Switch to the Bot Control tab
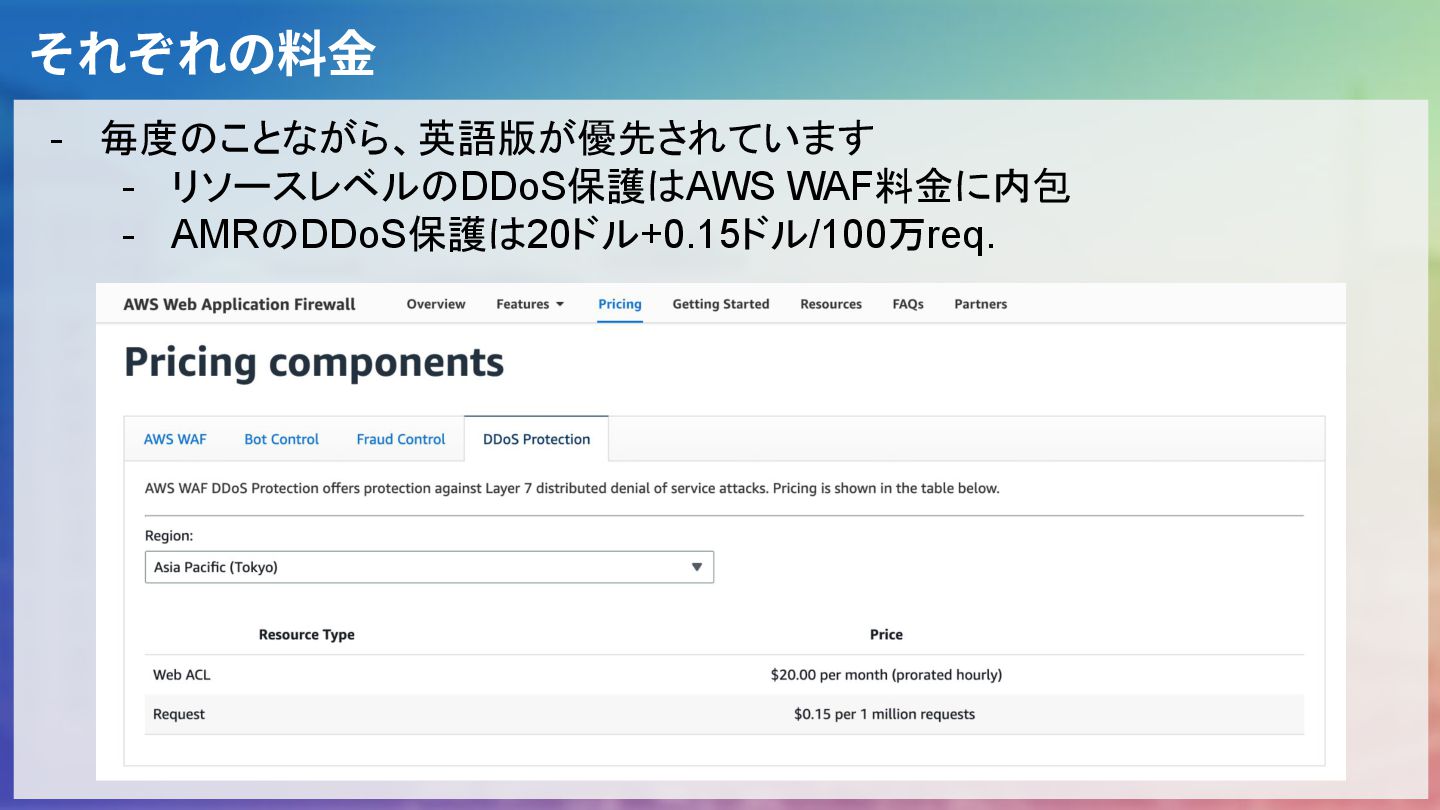This screenshot has height=810, width=1440. click(x=282, y=439)
